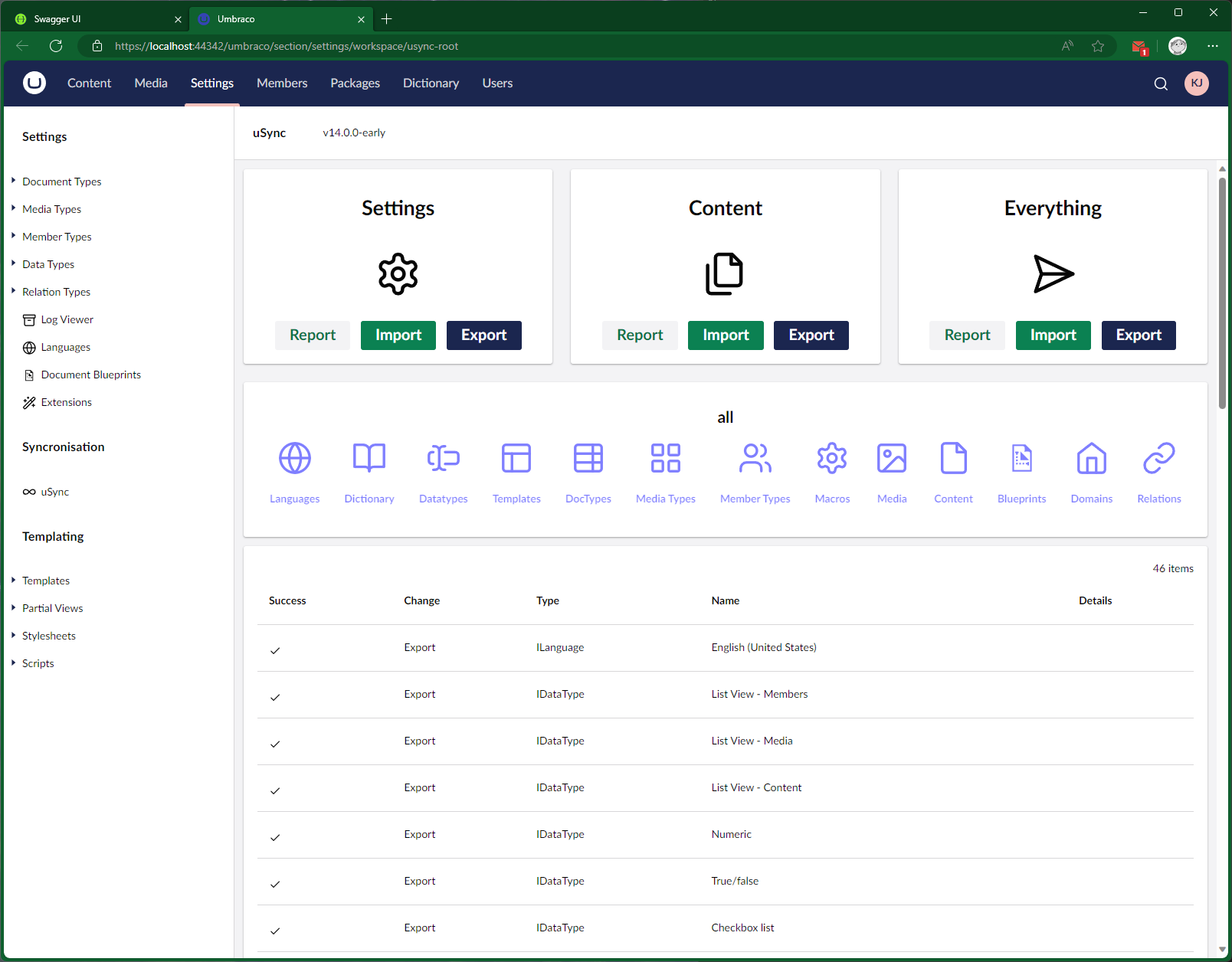Click the paper plane icon in Everything card

tap(1053, 273)
